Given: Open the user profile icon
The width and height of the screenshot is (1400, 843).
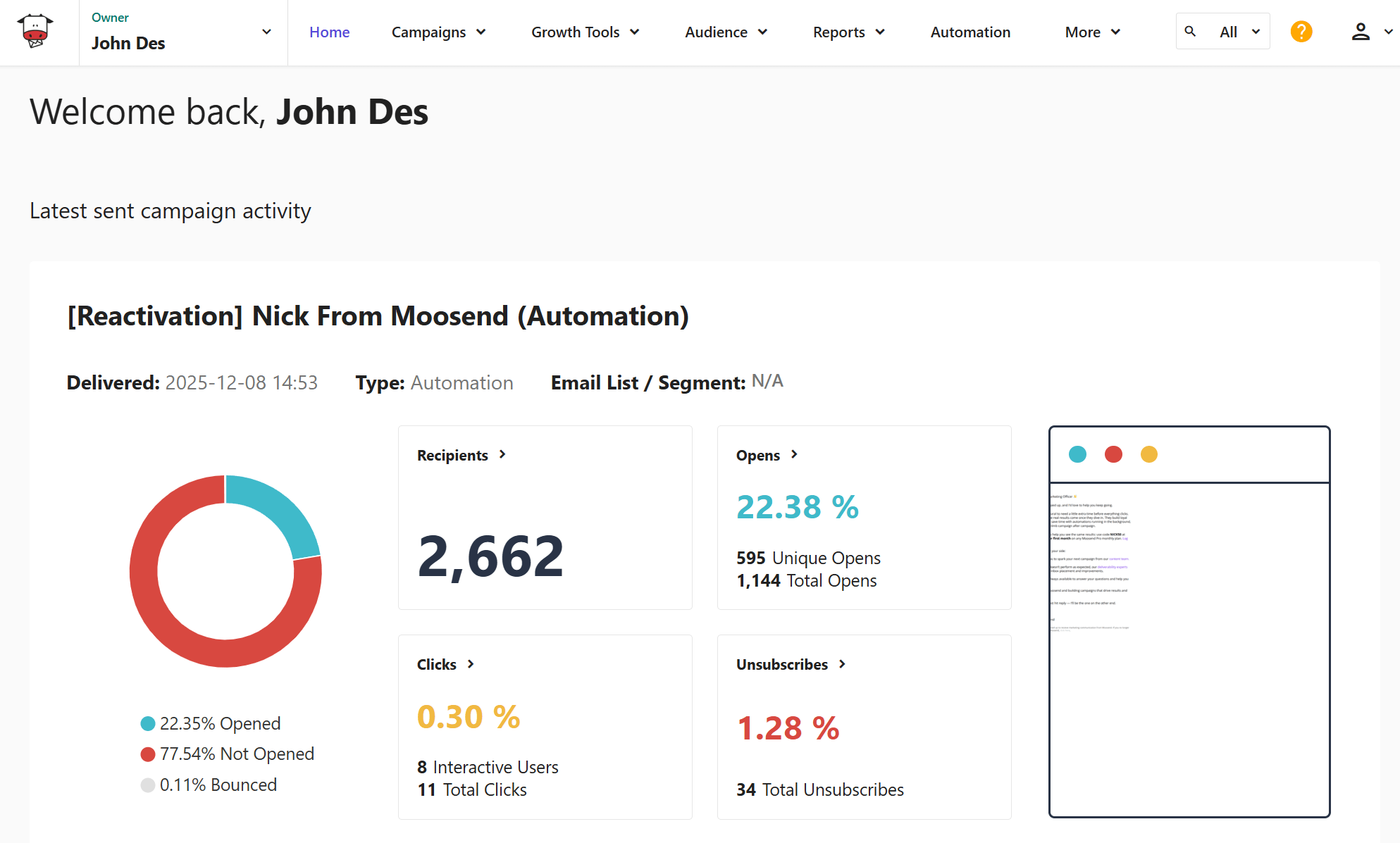Looking at the screenshot, I should click(1360, 32).
